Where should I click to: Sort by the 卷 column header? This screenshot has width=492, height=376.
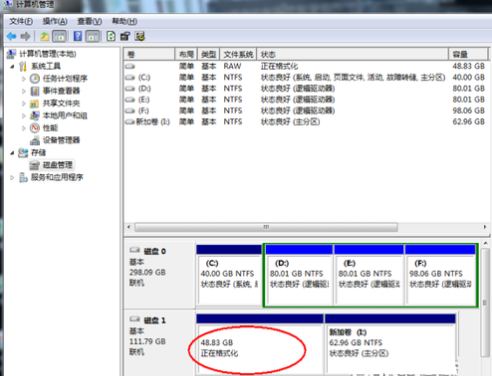(149, 54)
